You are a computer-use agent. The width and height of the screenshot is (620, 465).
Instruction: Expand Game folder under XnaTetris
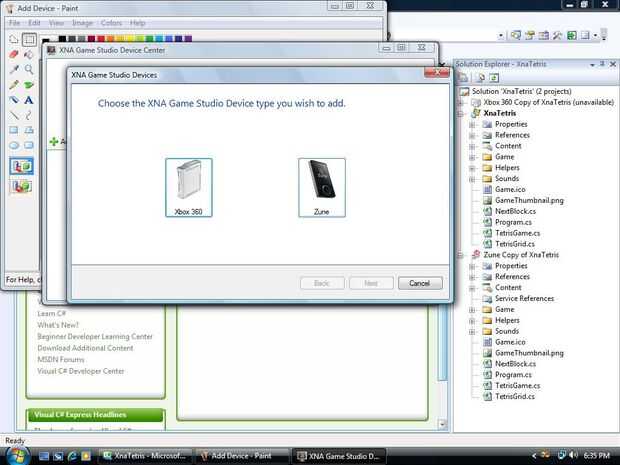tap(472, 157)
